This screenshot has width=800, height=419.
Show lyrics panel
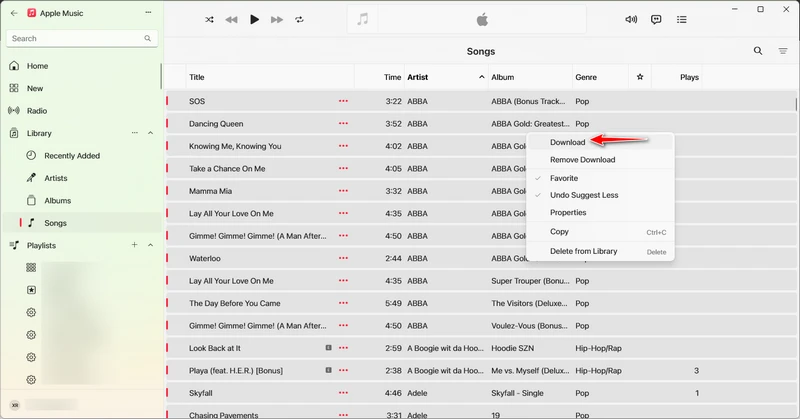point(656,19)
